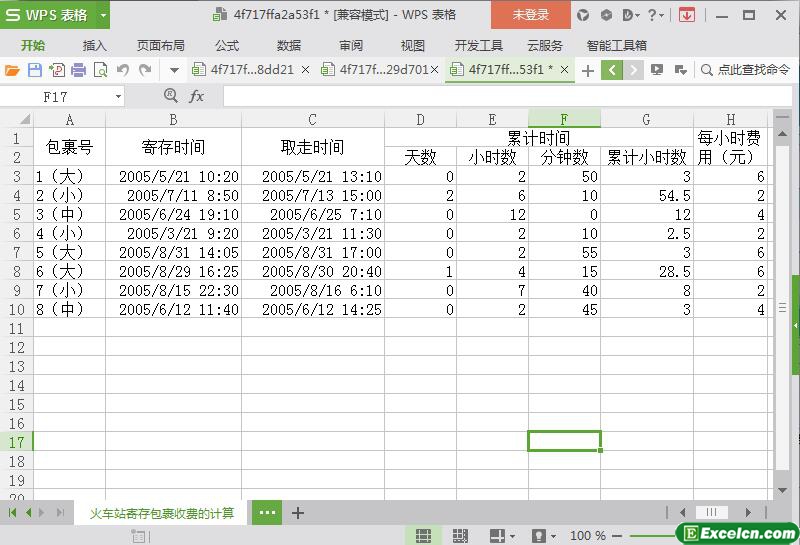Click the fx insert function icon

(197, 96)
